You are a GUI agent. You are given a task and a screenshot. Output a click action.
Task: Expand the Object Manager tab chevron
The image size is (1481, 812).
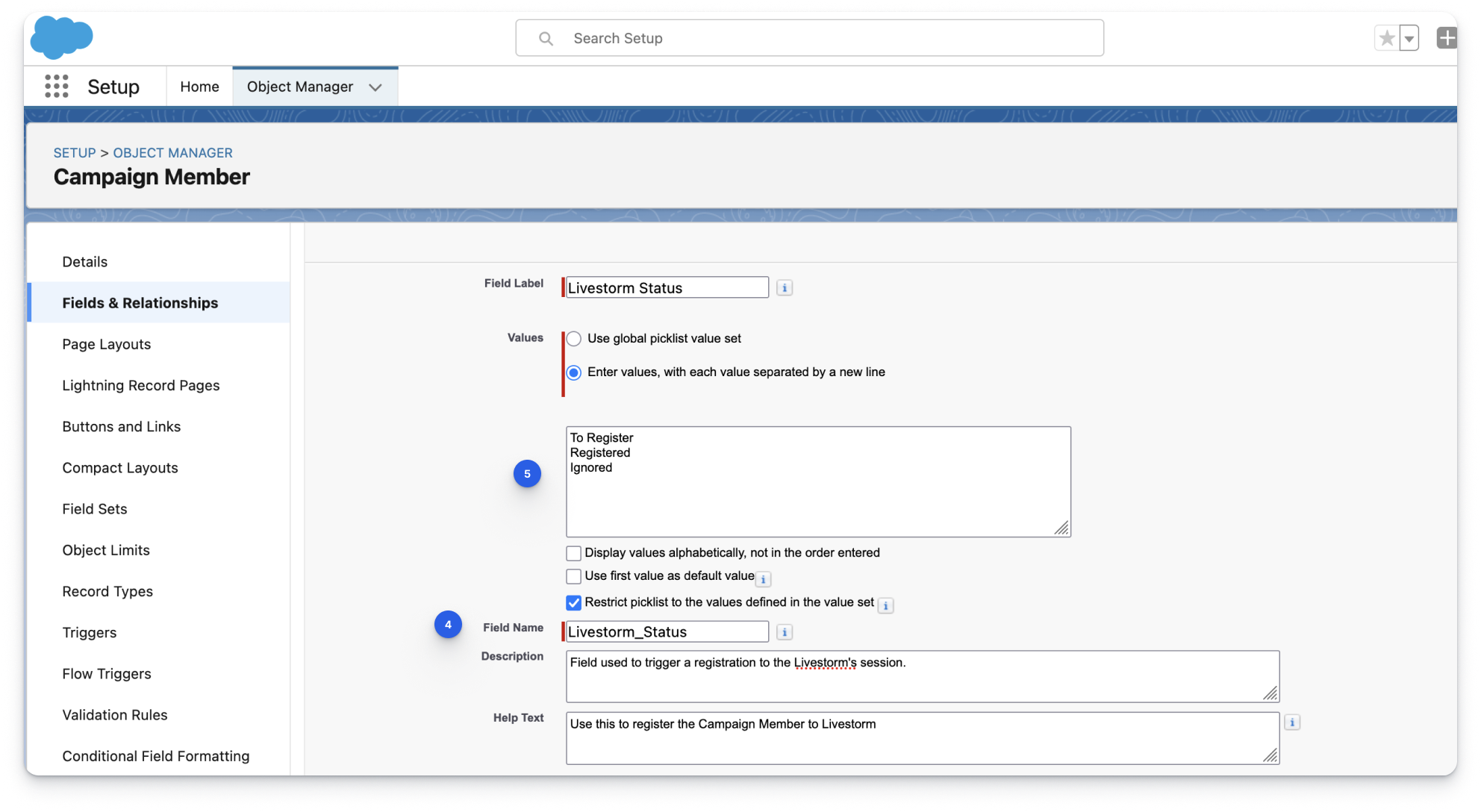tap(375, 87)
